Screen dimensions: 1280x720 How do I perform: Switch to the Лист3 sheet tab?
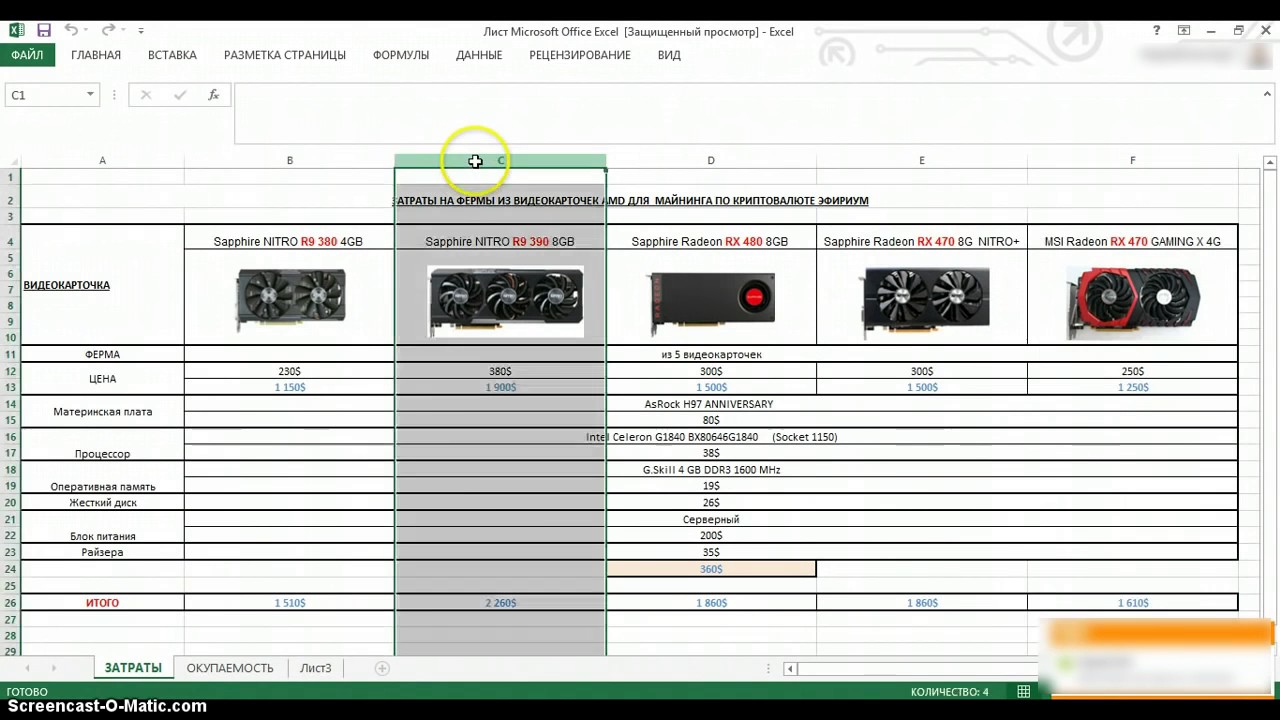316,668
